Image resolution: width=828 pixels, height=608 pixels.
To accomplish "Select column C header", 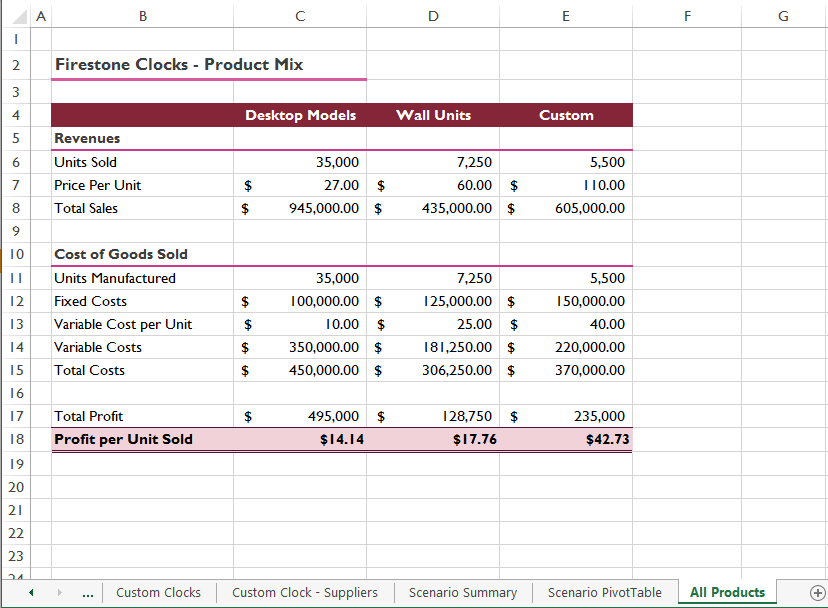I will point(300,16).
